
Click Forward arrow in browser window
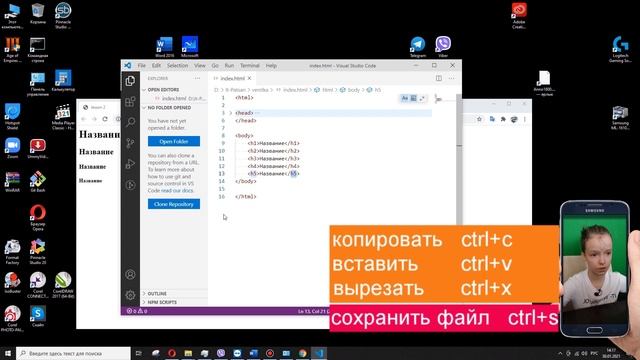click(94, 119)
